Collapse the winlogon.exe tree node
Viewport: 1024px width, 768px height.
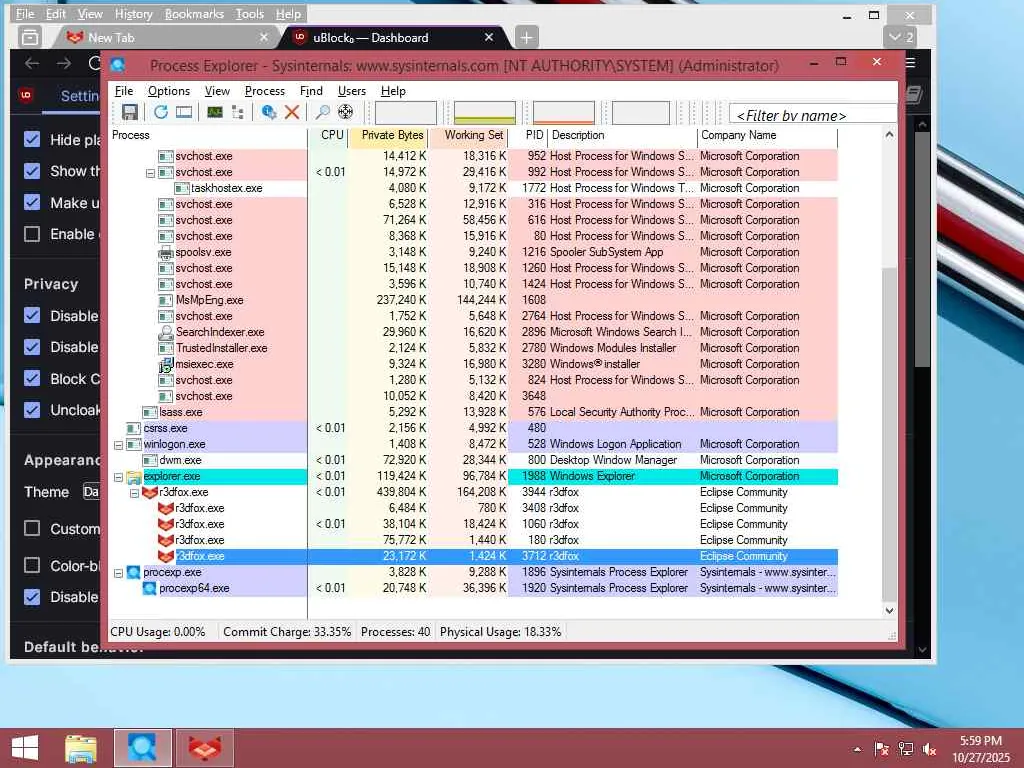118,445
